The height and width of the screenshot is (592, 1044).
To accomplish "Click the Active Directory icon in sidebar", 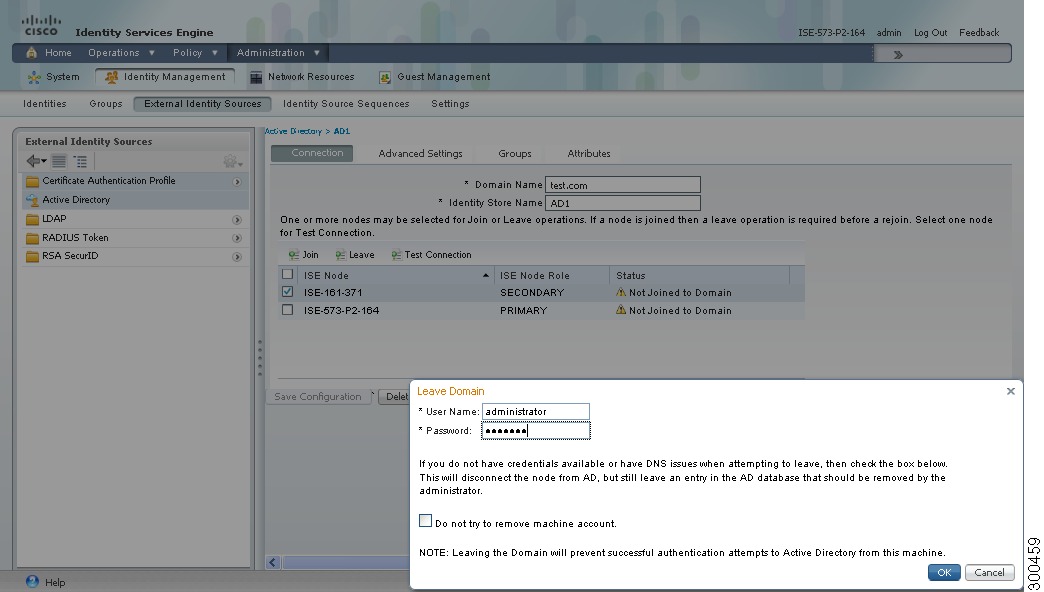I will coord(32,200).
